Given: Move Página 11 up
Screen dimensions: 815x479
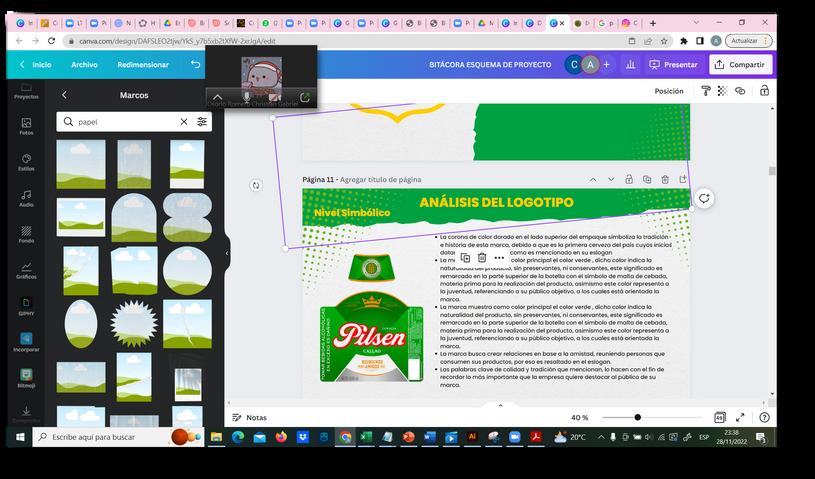Looking at the screenshot, I should pyautogui.click(x=593, y=179).
